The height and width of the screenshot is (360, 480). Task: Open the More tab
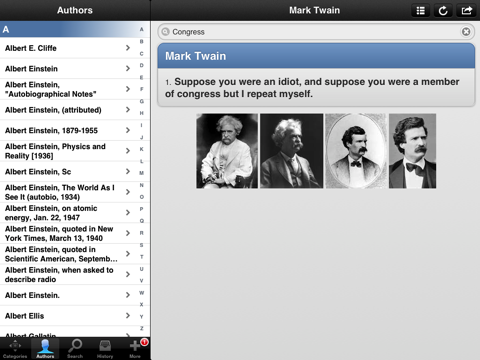pos(135,349)
